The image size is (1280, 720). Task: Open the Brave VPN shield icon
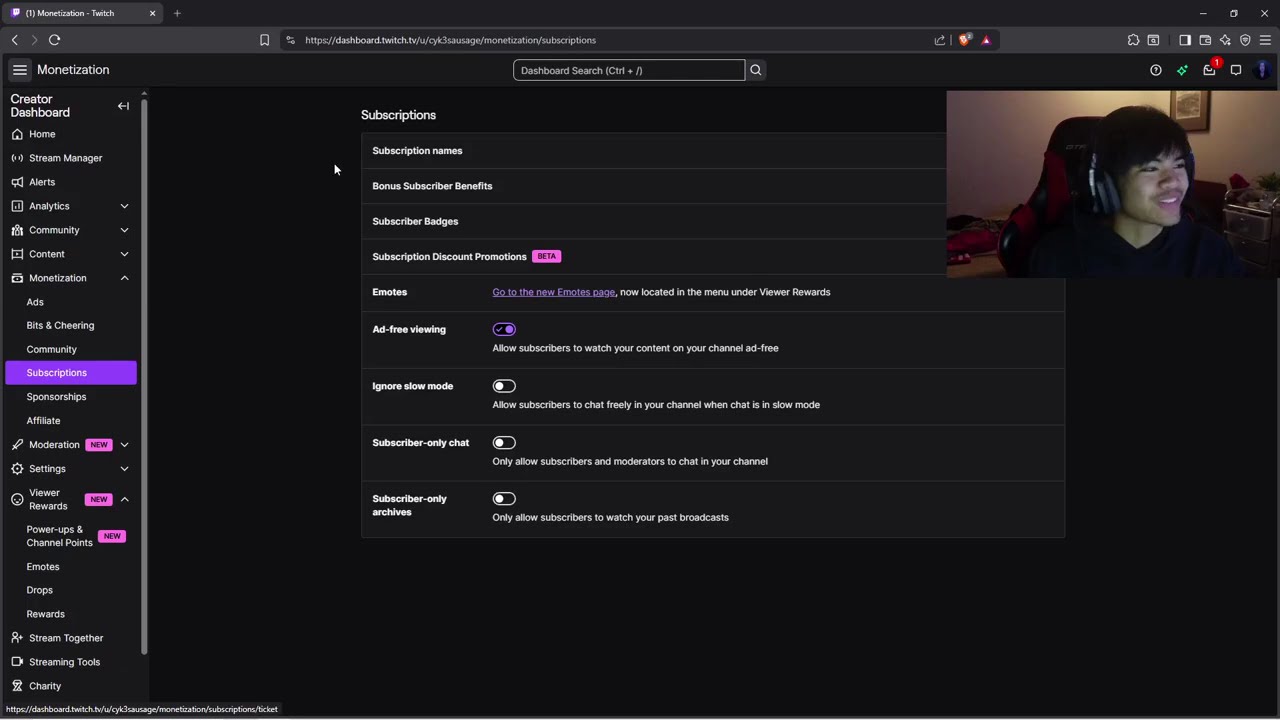pyautogui.click(x=1245, y=40)
